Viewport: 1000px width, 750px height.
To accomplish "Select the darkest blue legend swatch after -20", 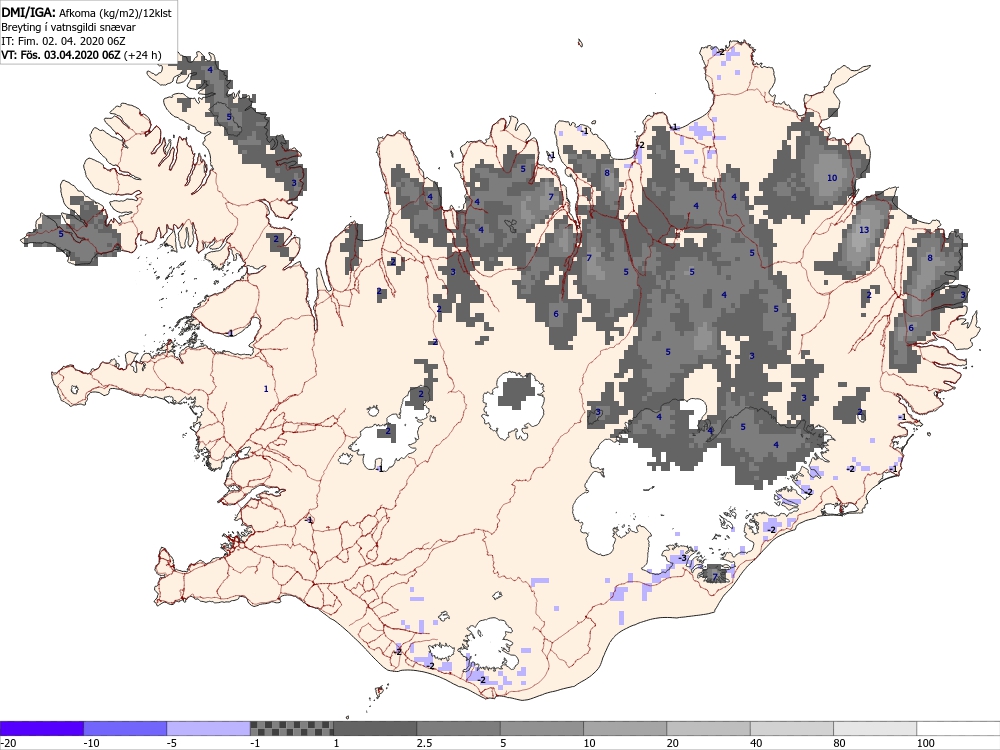I will point(42,728).
